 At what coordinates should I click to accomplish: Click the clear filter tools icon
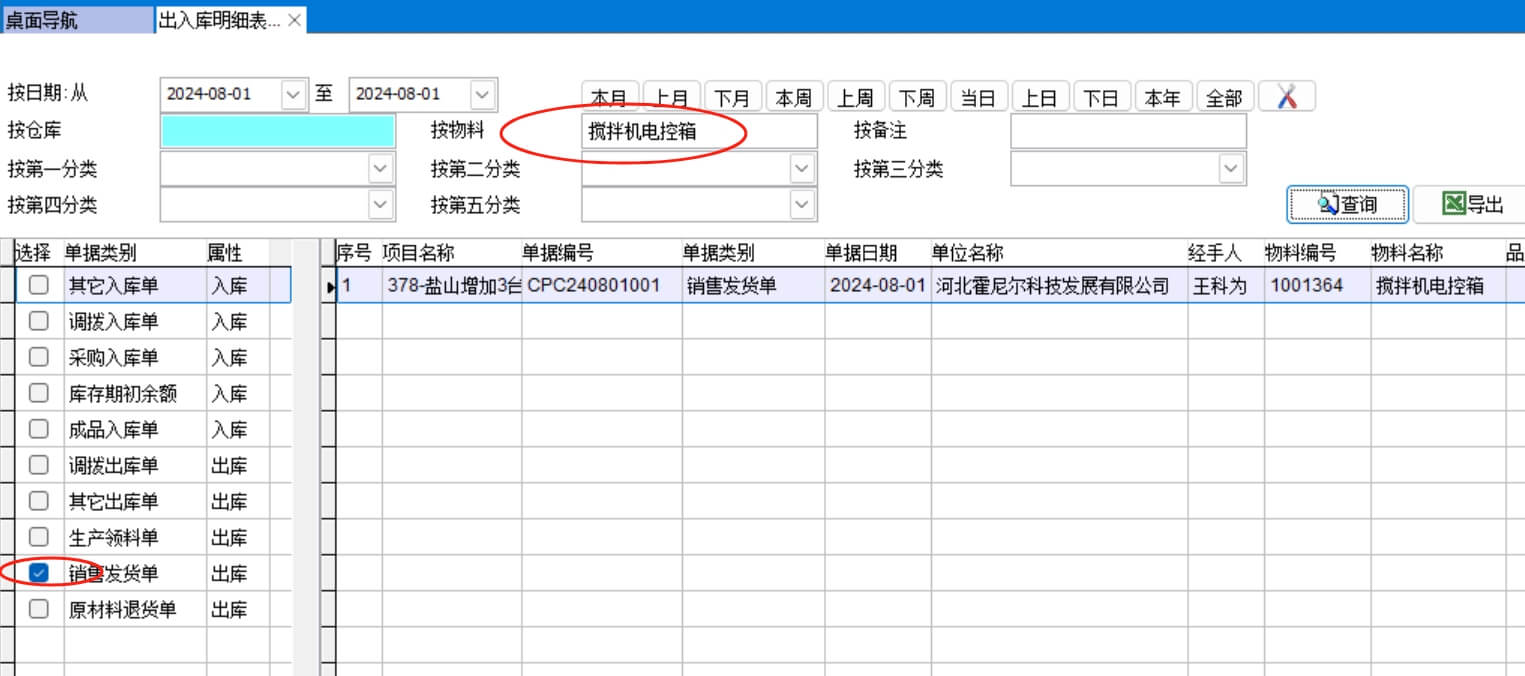click(x=1286, y=97)
